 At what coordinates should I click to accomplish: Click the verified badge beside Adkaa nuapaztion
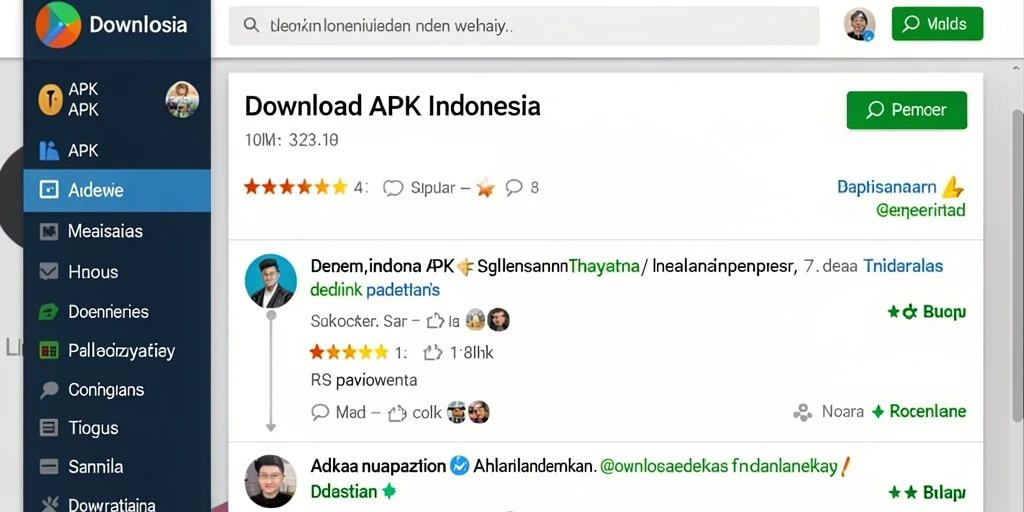click(460, 466)
